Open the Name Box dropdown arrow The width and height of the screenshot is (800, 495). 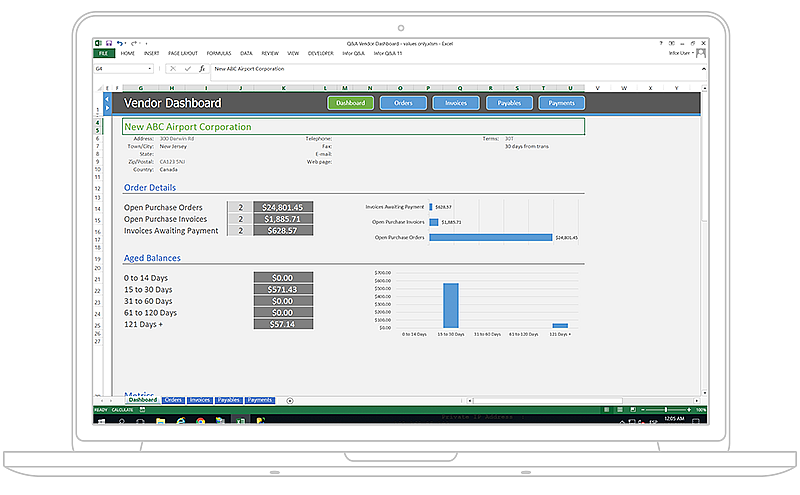pyautogui.click(x=150, y=69)
